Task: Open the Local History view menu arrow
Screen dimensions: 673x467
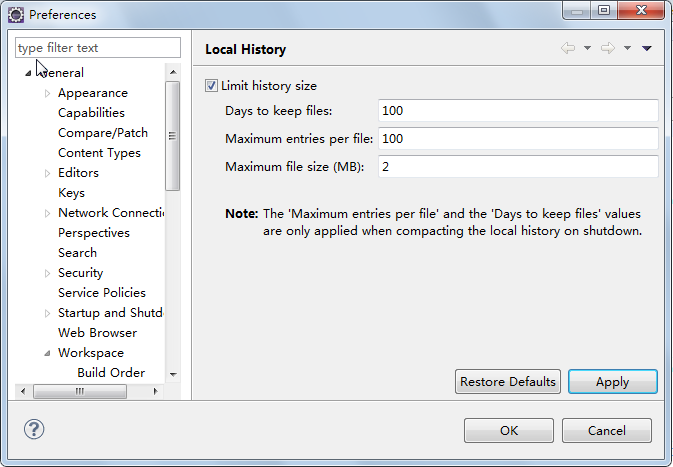Action: (647, 48)
